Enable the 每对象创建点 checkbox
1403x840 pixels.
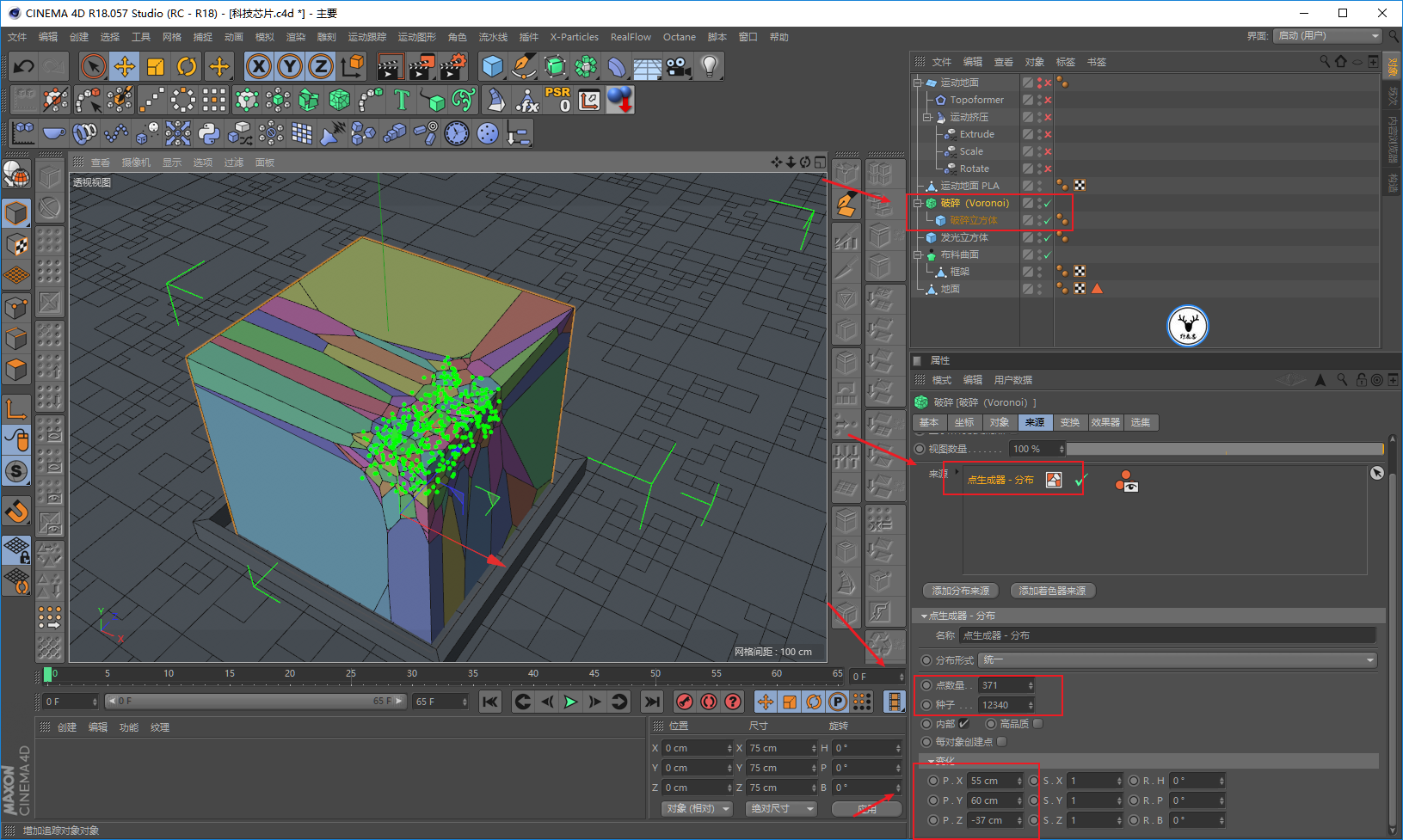pyautogui.click(x=1001, y=741)
